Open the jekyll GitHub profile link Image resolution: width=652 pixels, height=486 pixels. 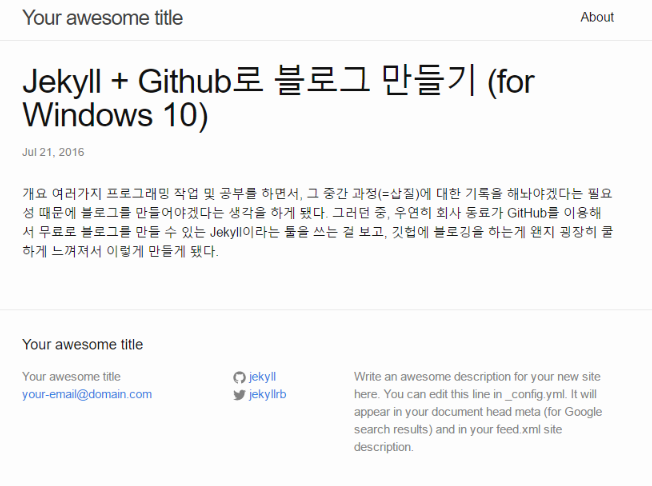[262, 377]
